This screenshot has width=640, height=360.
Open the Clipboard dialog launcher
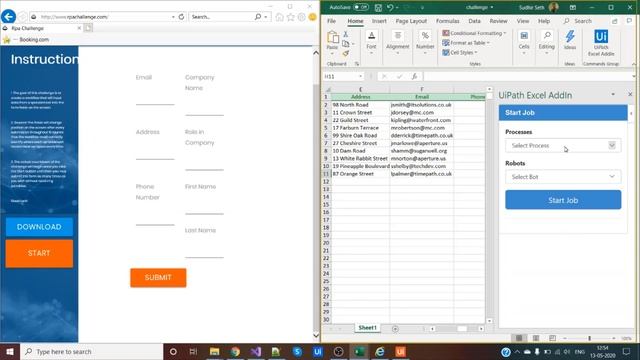pos(356,64)
